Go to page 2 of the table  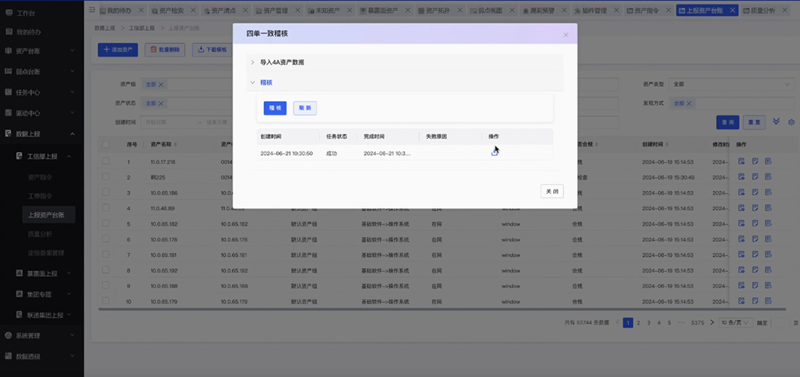coord(638,322)
